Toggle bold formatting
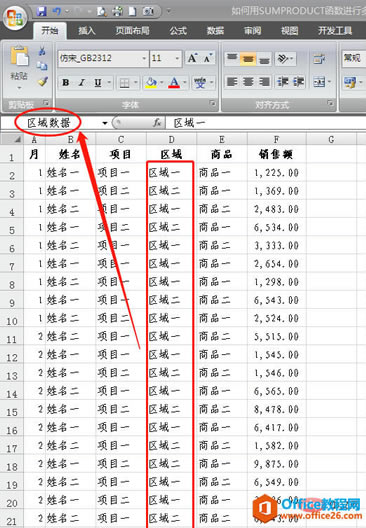This screenshot has height=528, width=366. (x=66, y=82)
